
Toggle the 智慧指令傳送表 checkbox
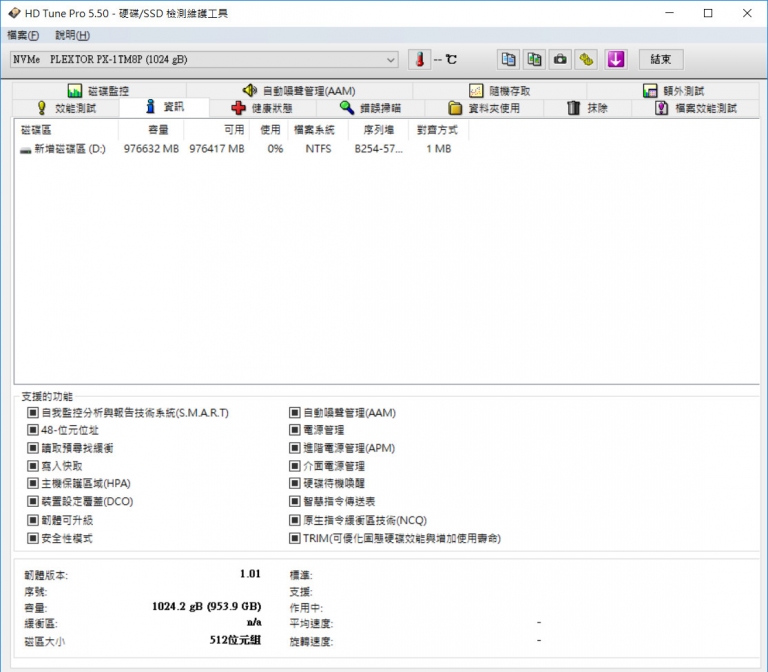[294, 501]
